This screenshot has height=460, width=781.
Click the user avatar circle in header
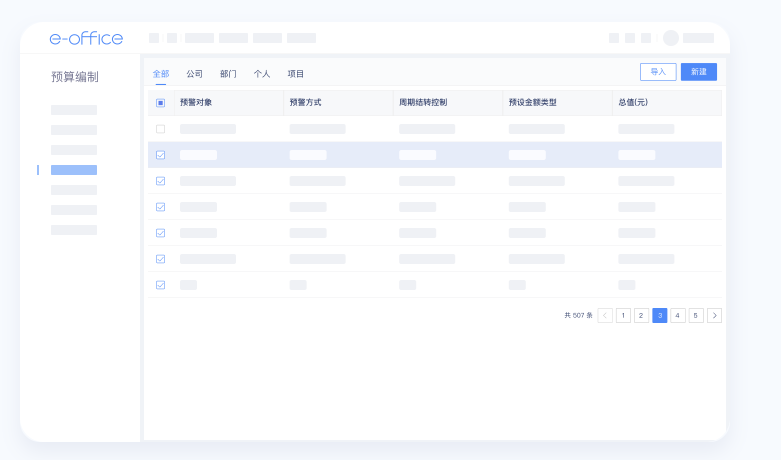coord(670,38)
